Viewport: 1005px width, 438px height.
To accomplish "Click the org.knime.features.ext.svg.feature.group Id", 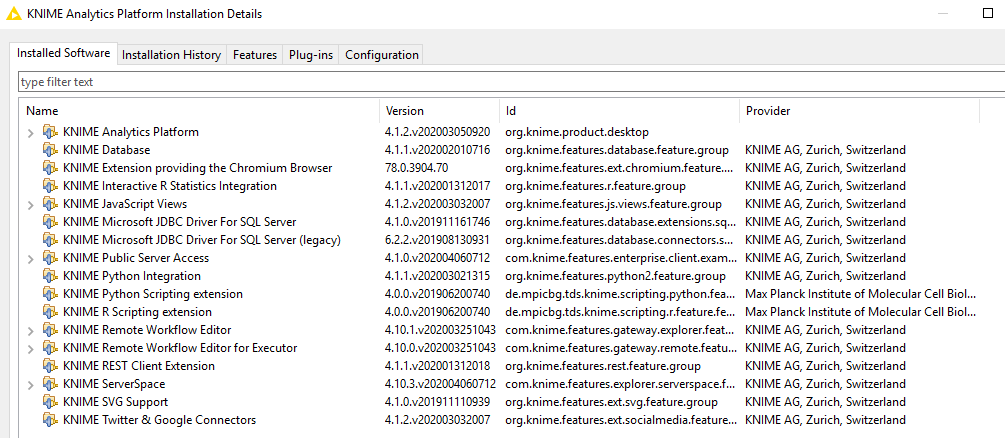I will pos(611,401).
